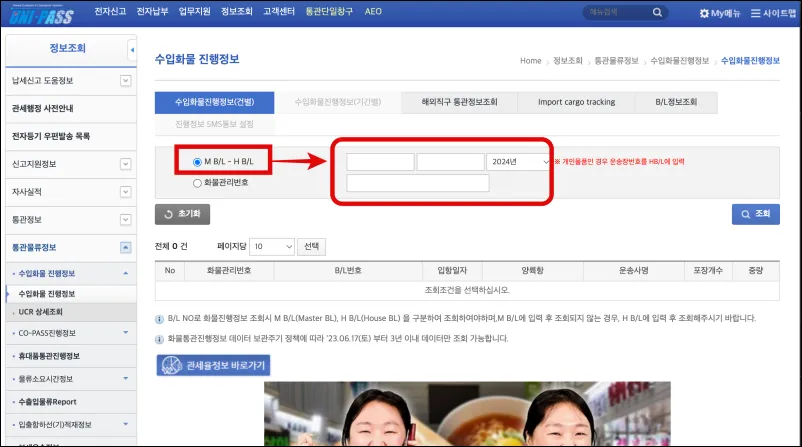The height and width of the screenshot is (447, 802).
Task: Open 고객센터 top menu
Action: [279, 11]
